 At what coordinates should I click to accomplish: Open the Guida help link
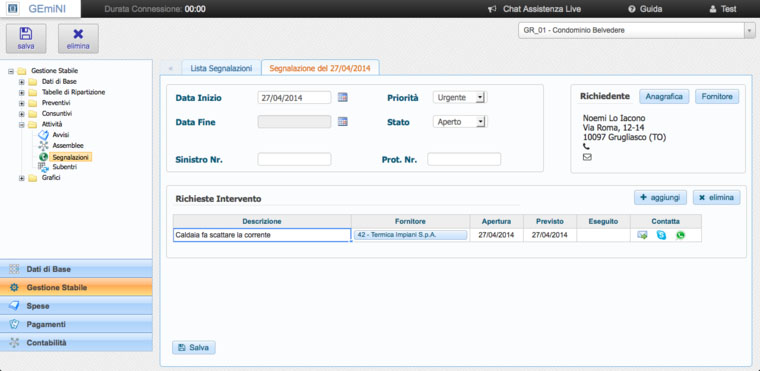click(645, 9)
